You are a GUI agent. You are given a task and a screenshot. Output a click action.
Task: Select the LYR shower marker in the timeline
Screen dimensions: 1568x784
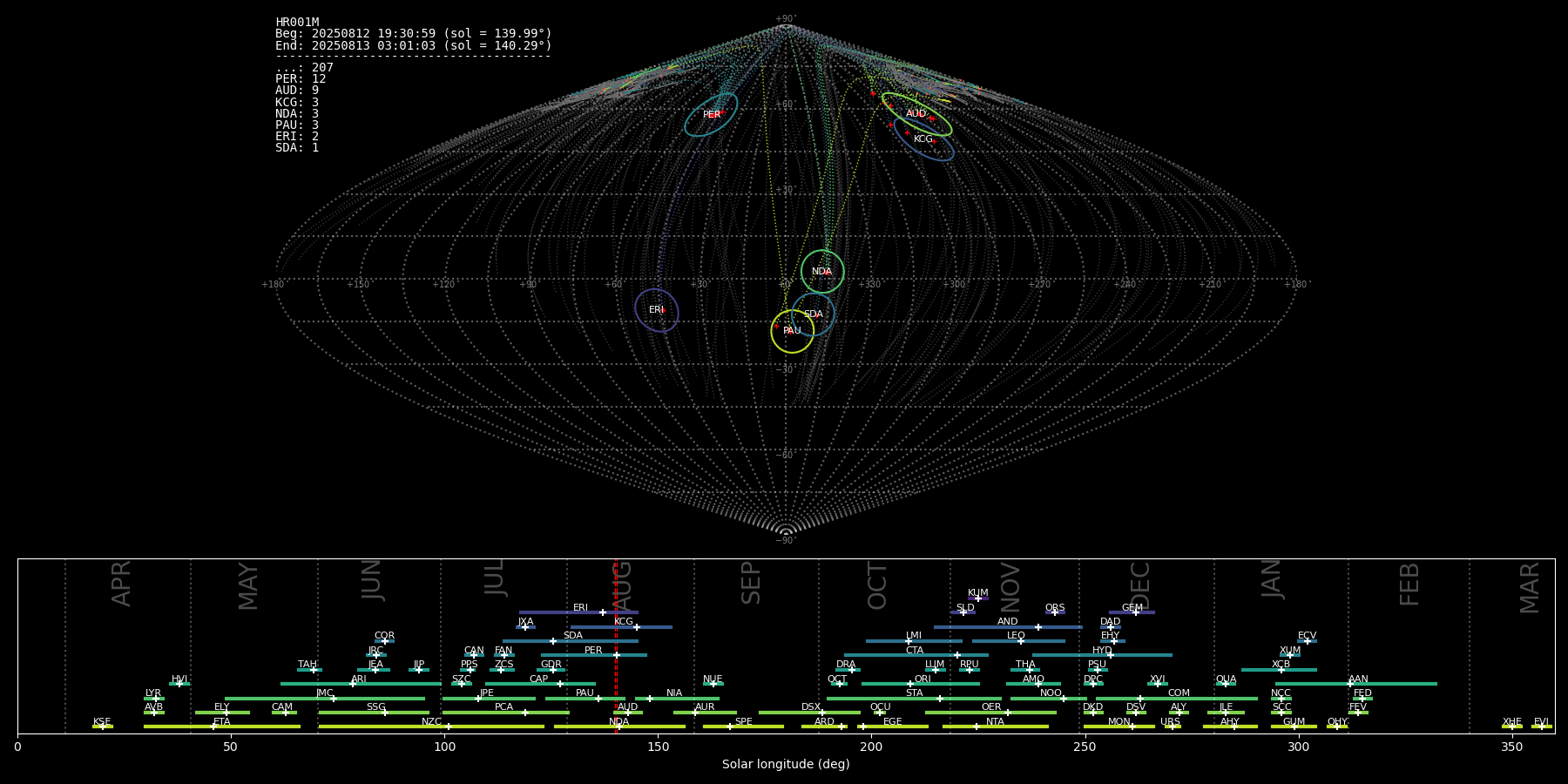pos(154,698)
